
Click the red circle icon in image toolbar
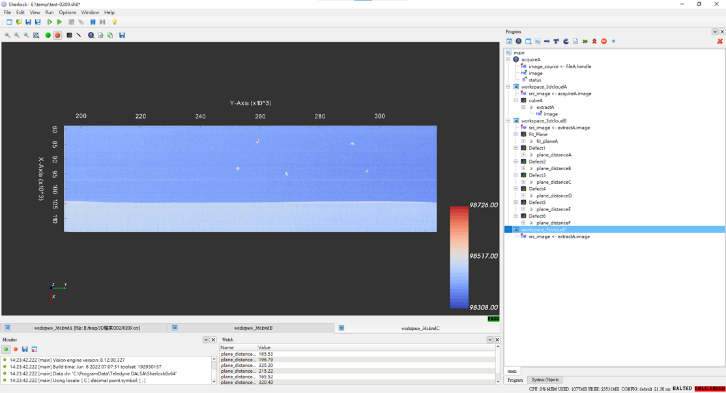pos(57,35)
